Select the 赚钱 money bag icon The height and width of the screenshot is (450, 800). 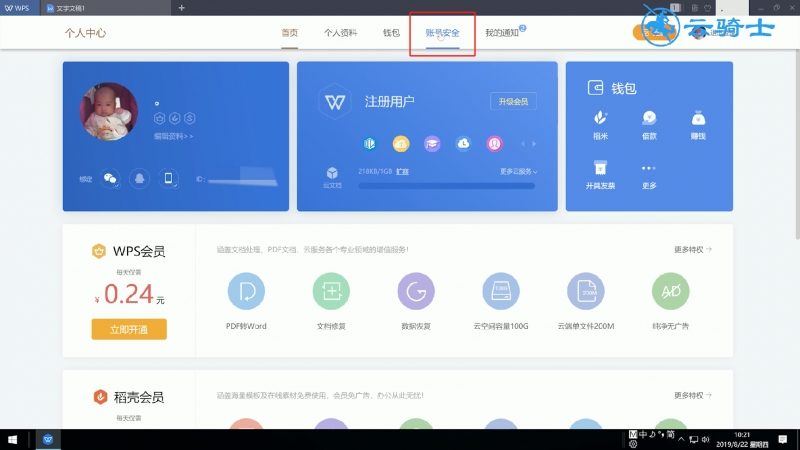point(698,118)
